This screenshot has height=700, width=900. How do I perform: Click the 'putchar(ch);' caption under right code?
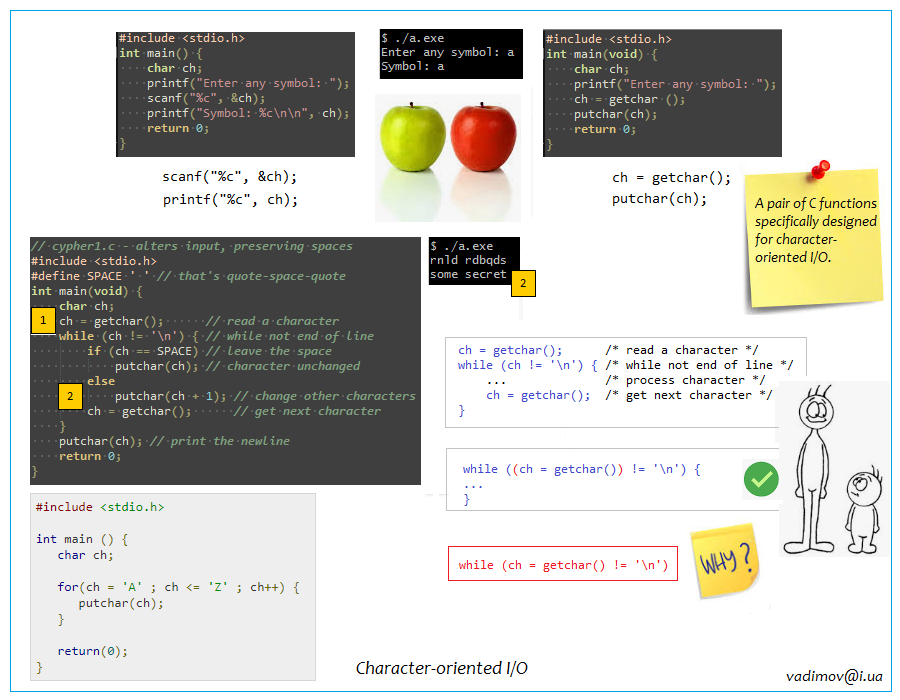coord(660,199)
